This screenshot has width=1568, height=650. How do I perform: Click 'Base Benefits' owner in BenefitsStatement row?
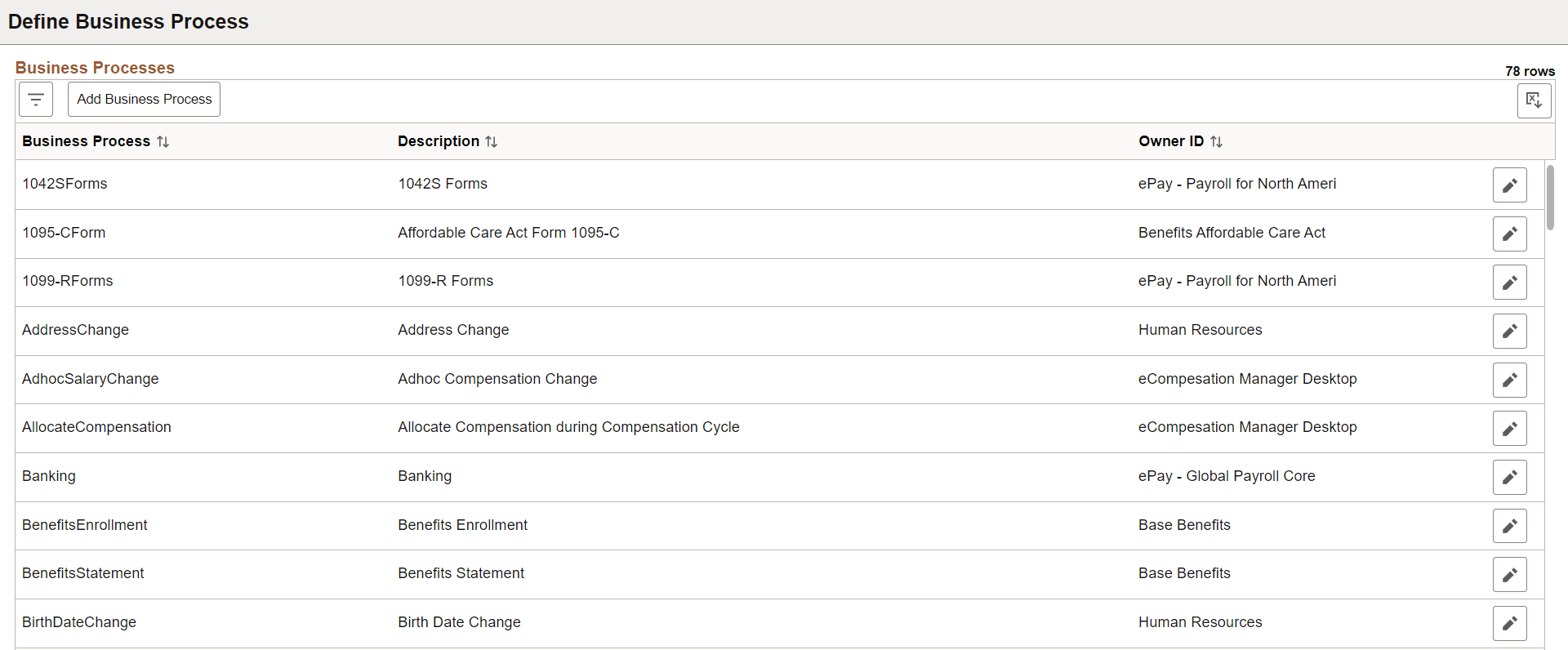(1184, 573)
